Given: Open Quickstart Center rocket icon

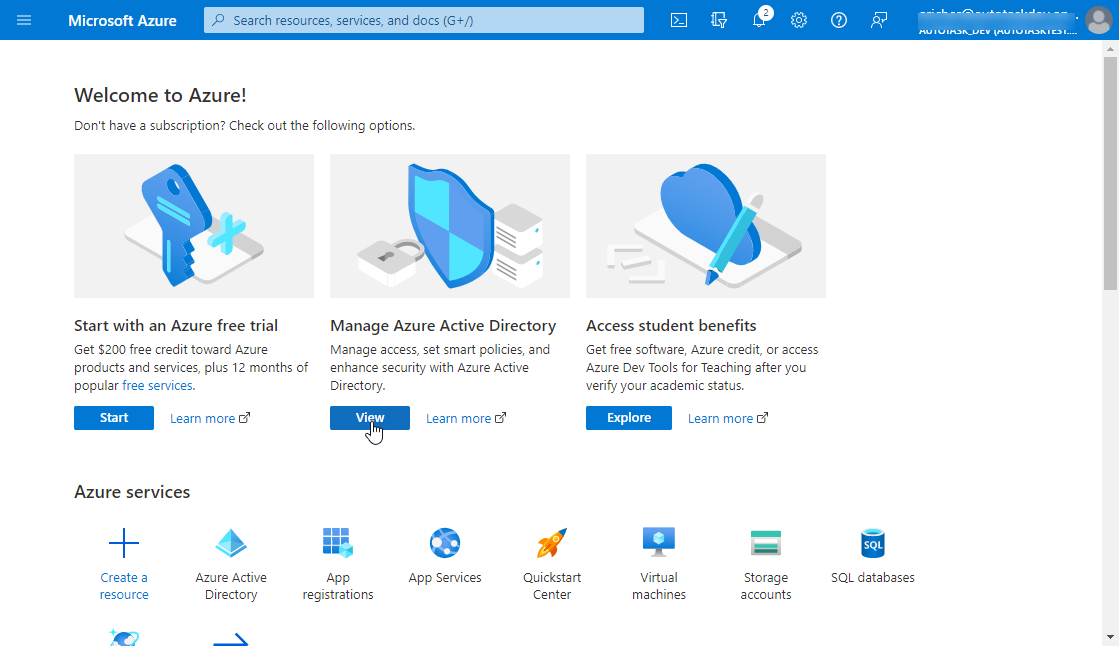Looking at the screenshot, I should point(552,543).
